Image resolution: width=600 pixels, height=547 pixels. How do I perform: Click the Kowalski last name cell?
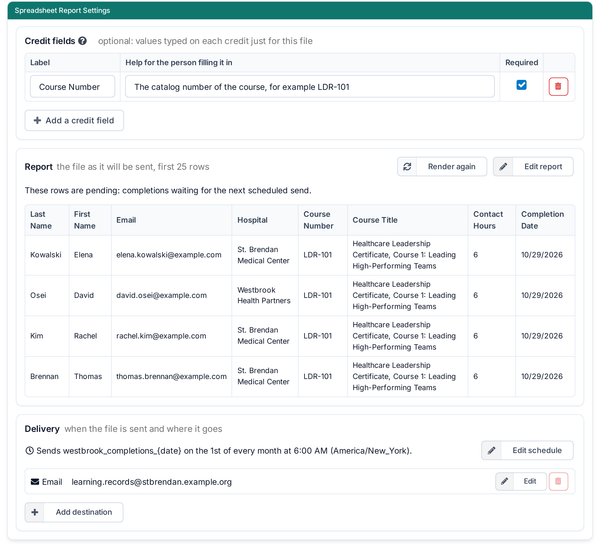[47, 255]
